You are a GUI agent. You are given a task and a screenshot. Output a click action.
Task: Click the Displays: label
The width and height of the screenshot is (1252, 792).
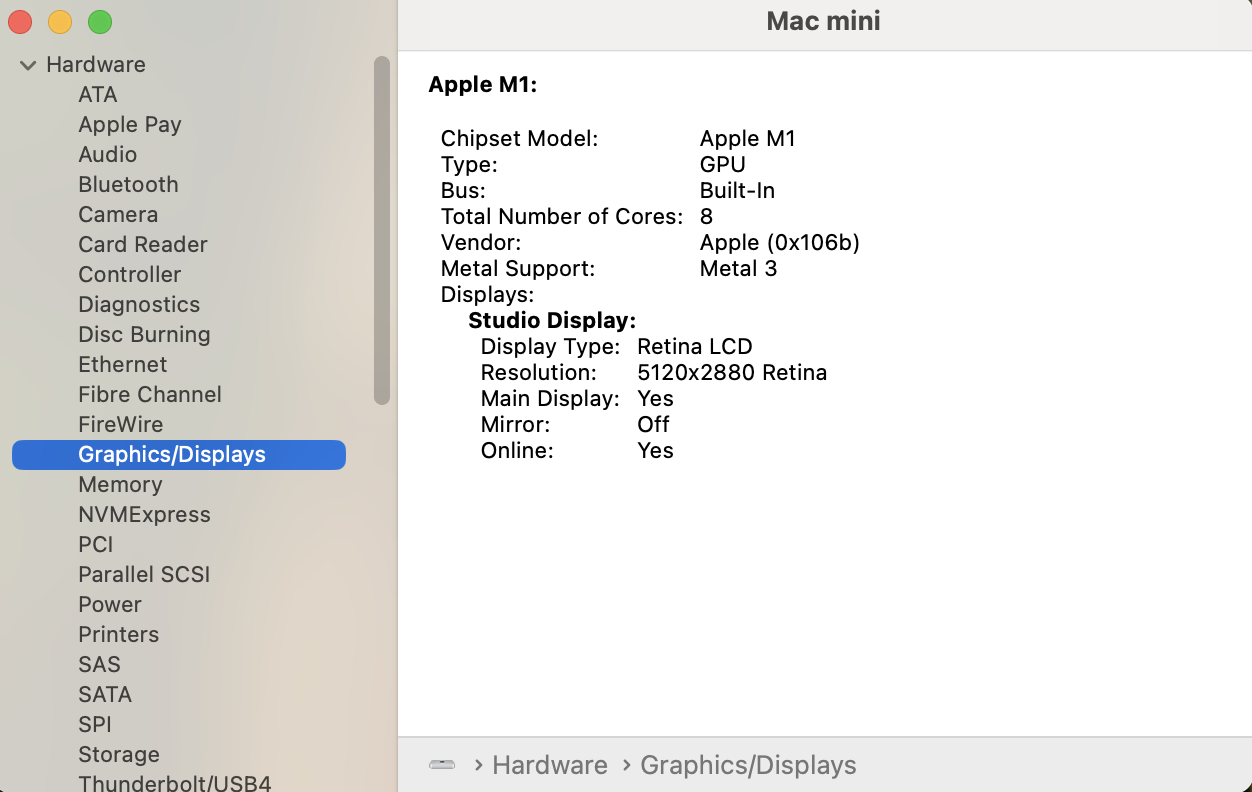click(x=488, y=294)
